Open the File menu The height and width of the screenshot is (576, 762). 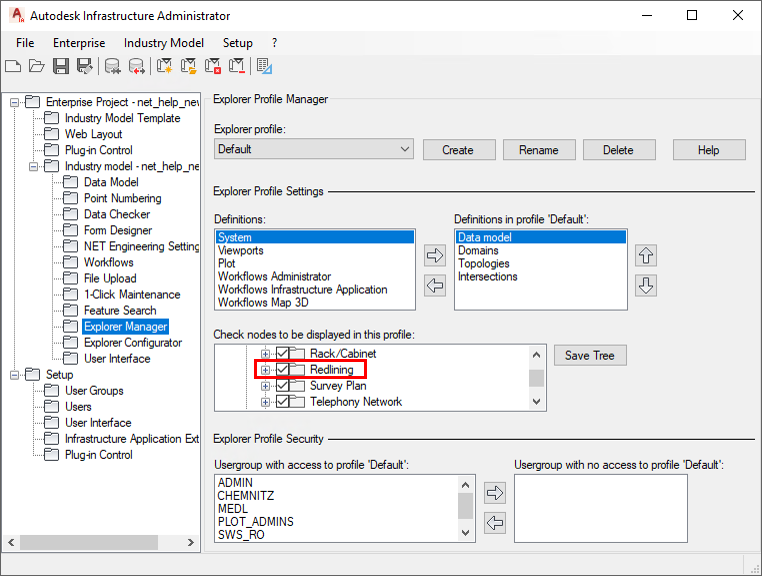(x=25, y=43)
